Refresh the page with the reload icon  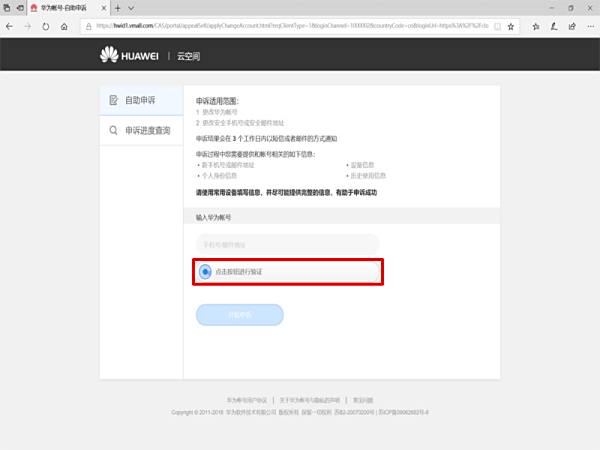(46, 26)
